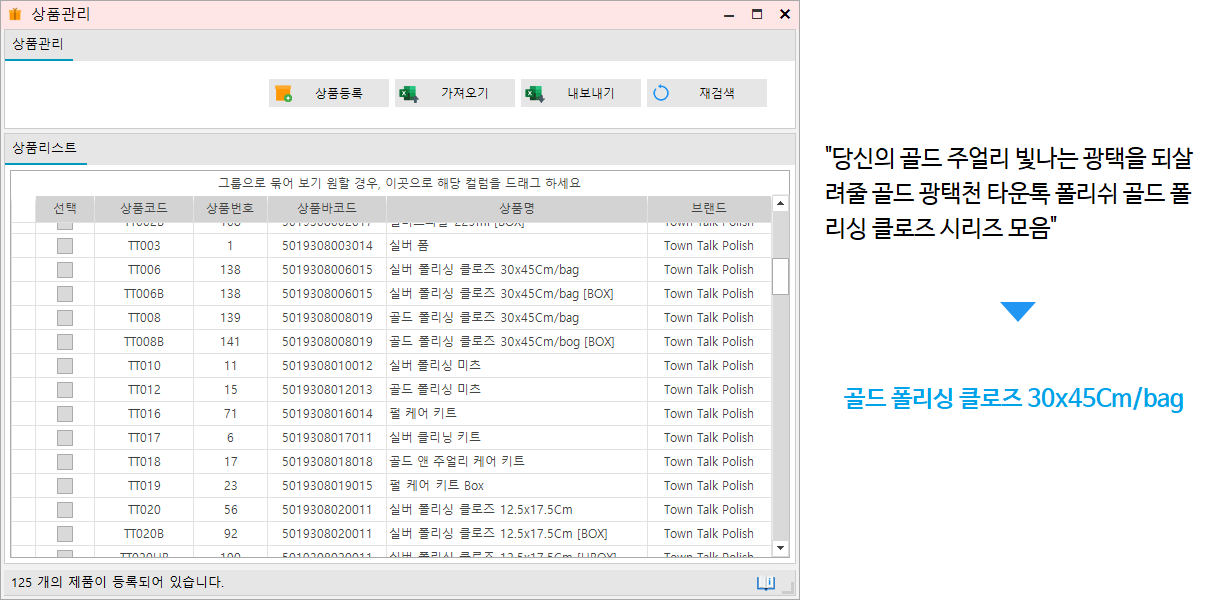Click the orange box icon on 상품등록

(283, 93)
